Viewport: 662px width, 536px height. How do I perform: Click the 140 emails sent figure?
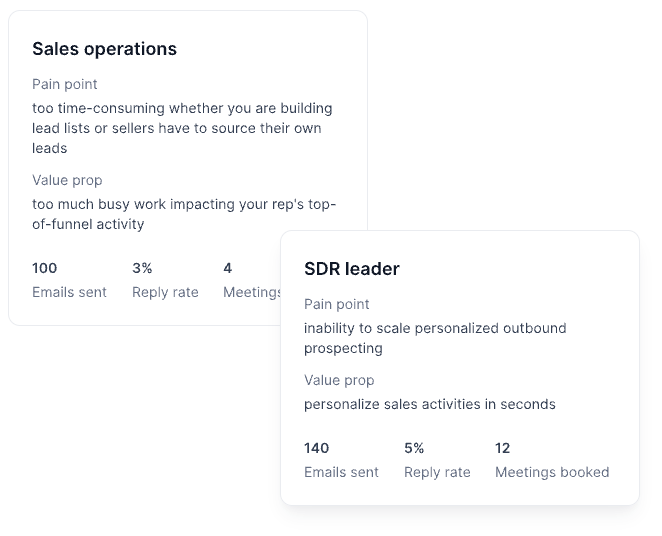coord(317,448)
